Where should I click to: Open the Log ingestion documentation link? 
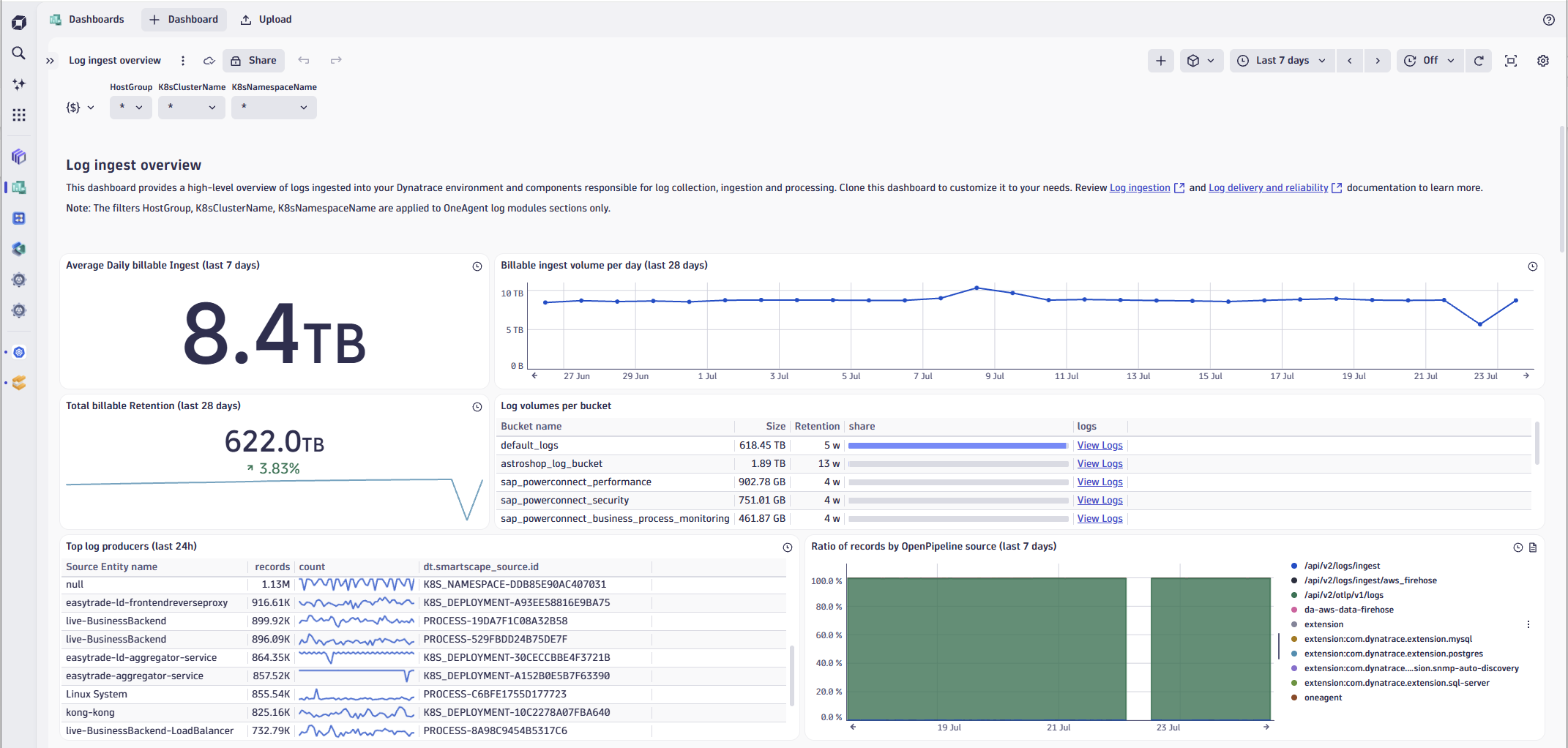1140,188
